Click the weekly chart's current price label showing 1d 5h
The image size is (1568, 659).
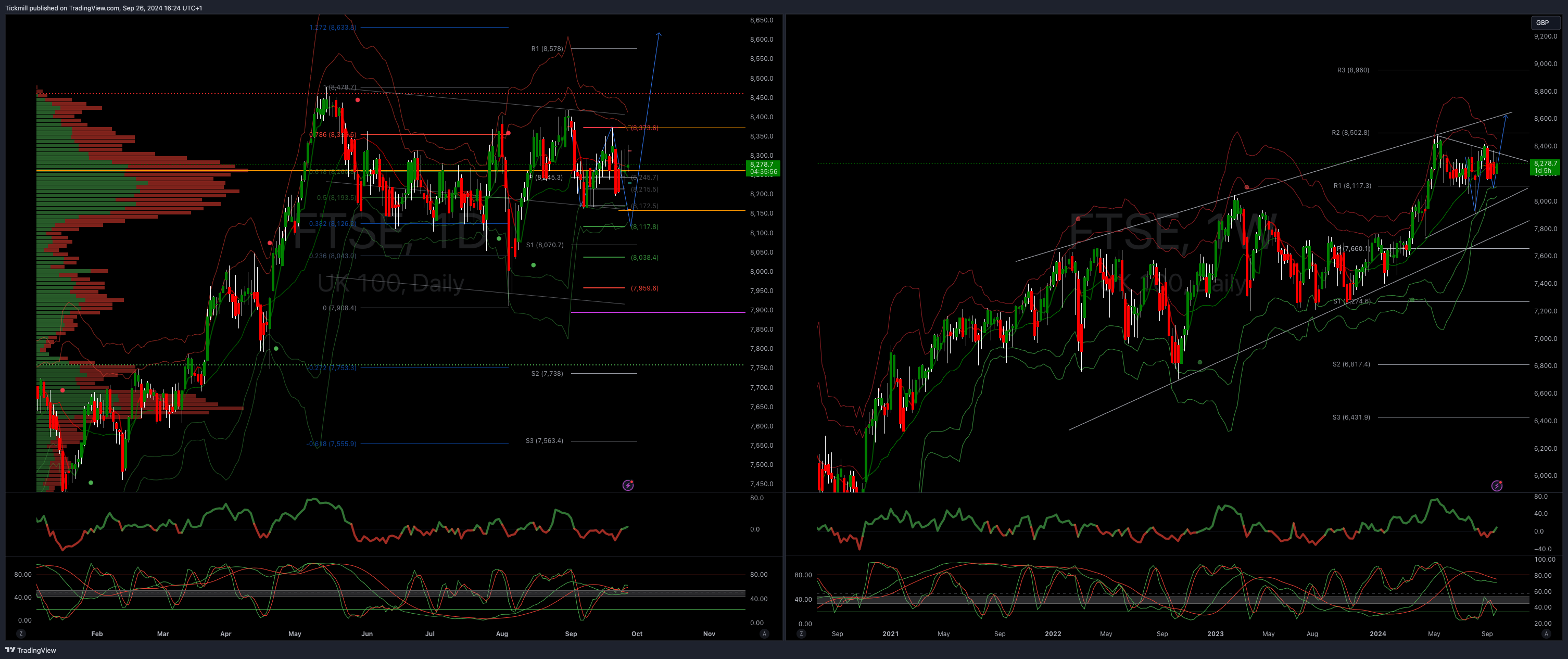click(x=1546, y=167)
